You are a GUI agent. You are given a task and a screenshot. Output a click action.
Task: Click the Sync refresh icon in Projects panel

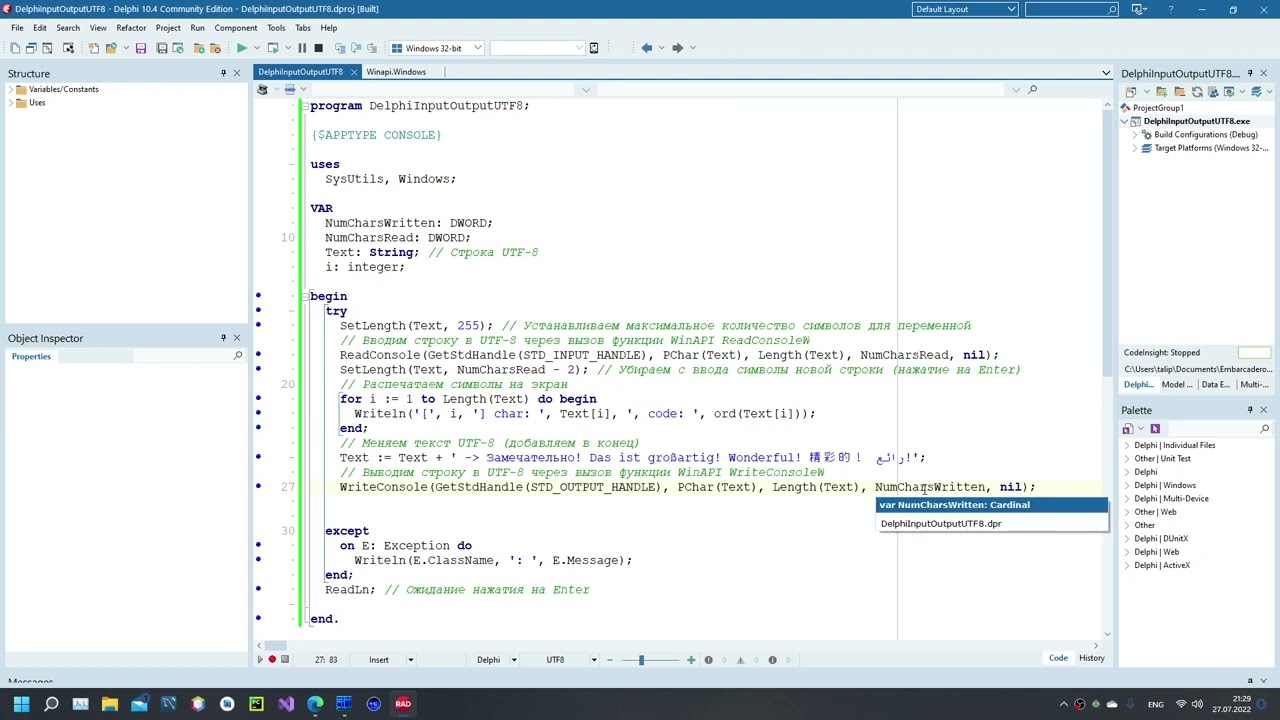click(1197, 91)
